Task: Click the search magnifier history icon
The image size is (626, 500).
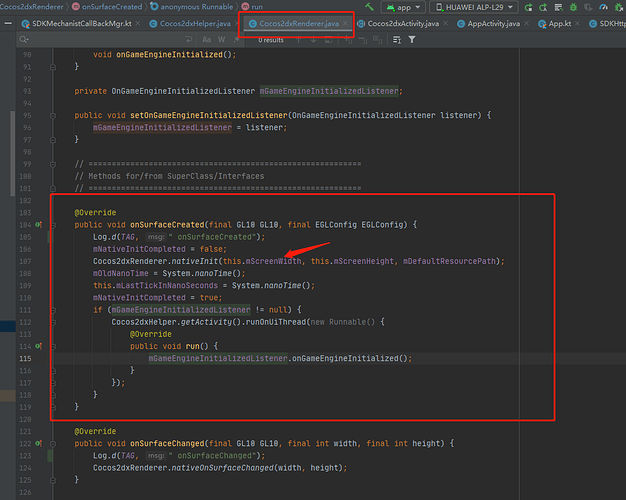Action: [24, 40]
